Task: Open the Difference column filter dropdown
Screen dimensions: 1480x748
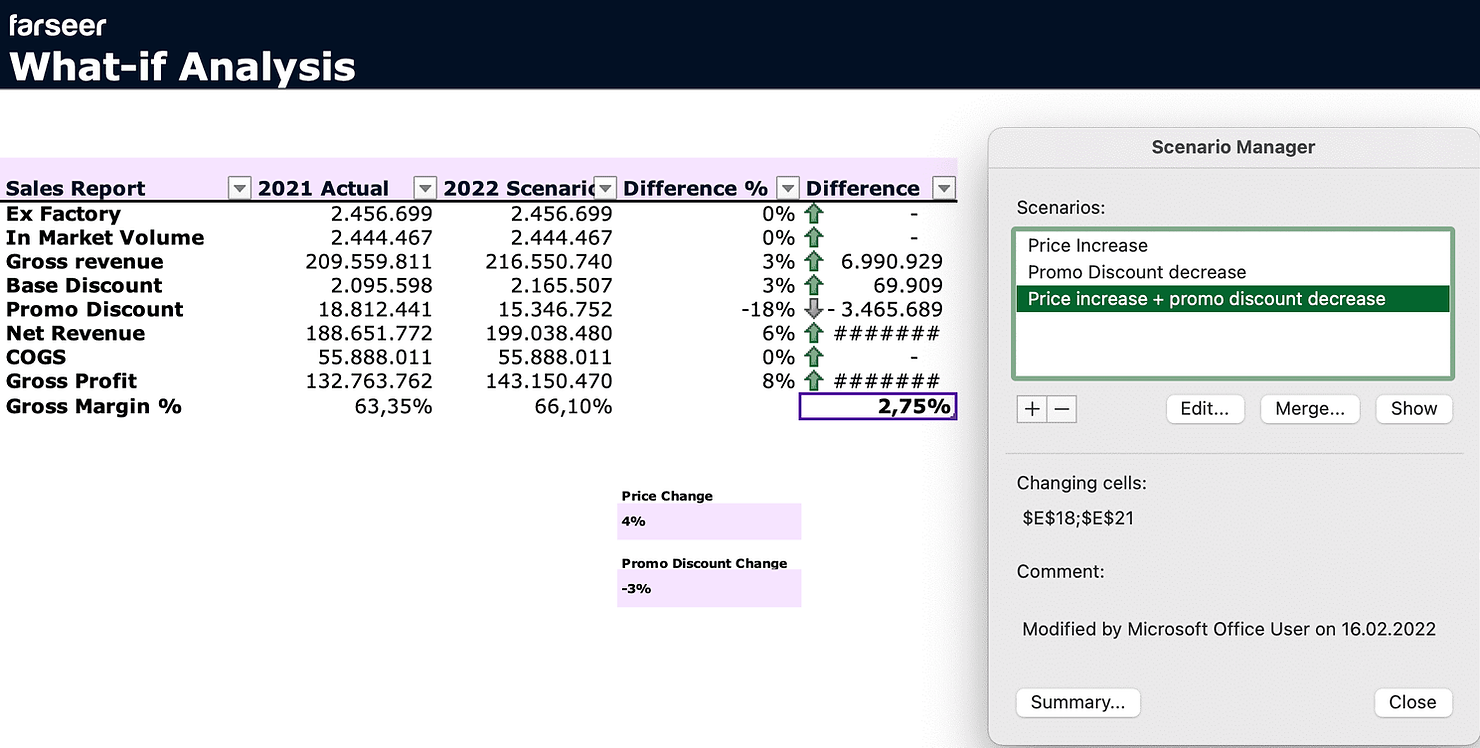Action: pyautogui.click(x=944, y=187)
